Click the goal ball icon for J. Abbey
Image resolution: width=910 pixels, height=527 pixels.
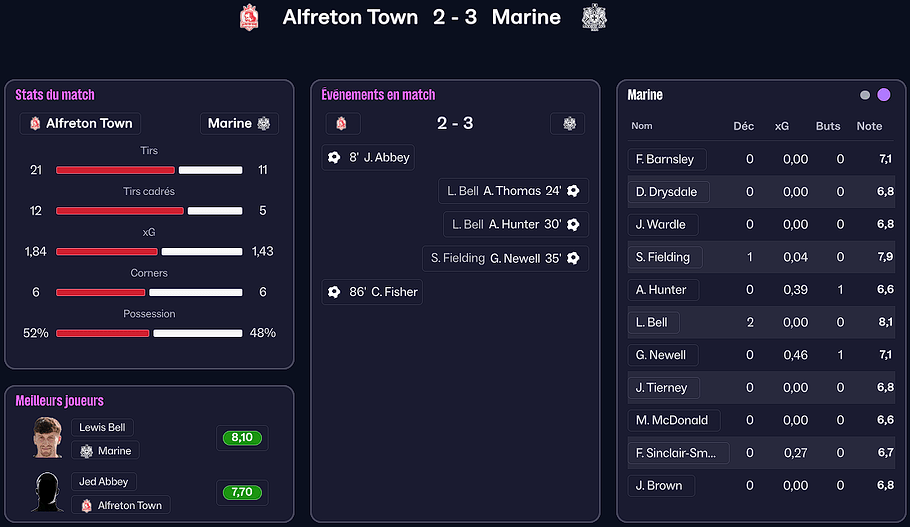(x=334, y=157)
